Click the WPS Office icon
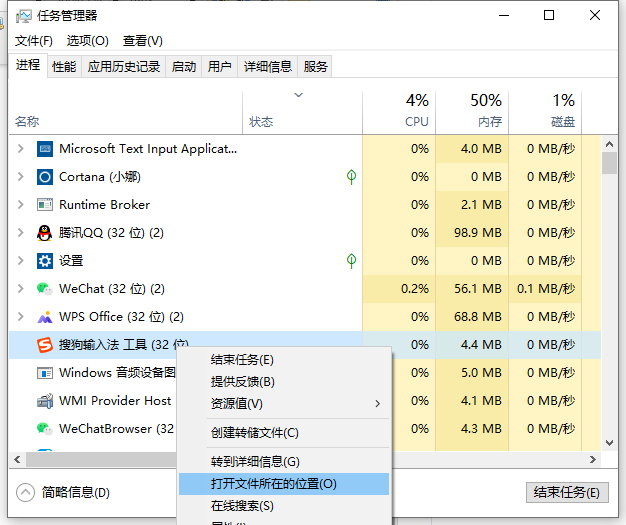The image size is (626, 525). coord(44,317)
